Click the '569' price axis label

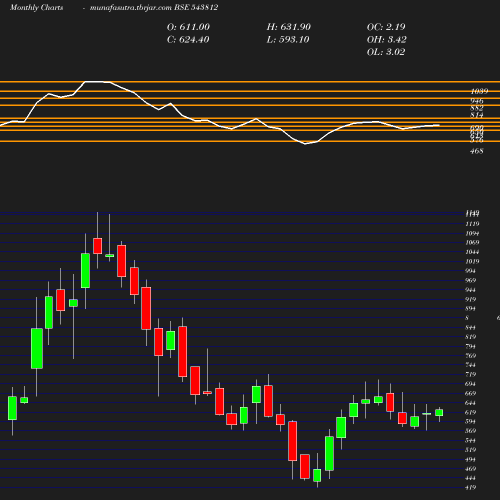pyautogui.click(x=471, y=431)
